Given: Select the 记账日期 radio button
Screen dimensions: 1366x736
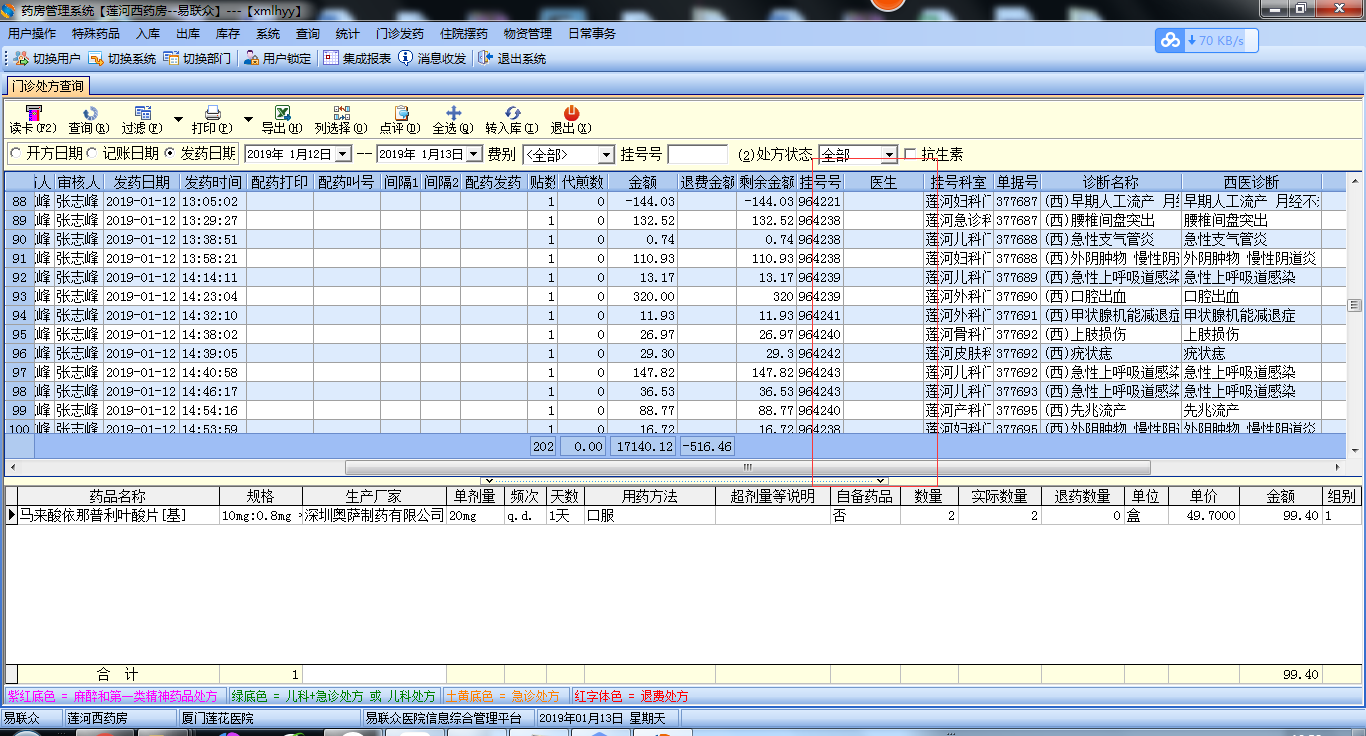Looking at the screenshot, I should point(92,154).
